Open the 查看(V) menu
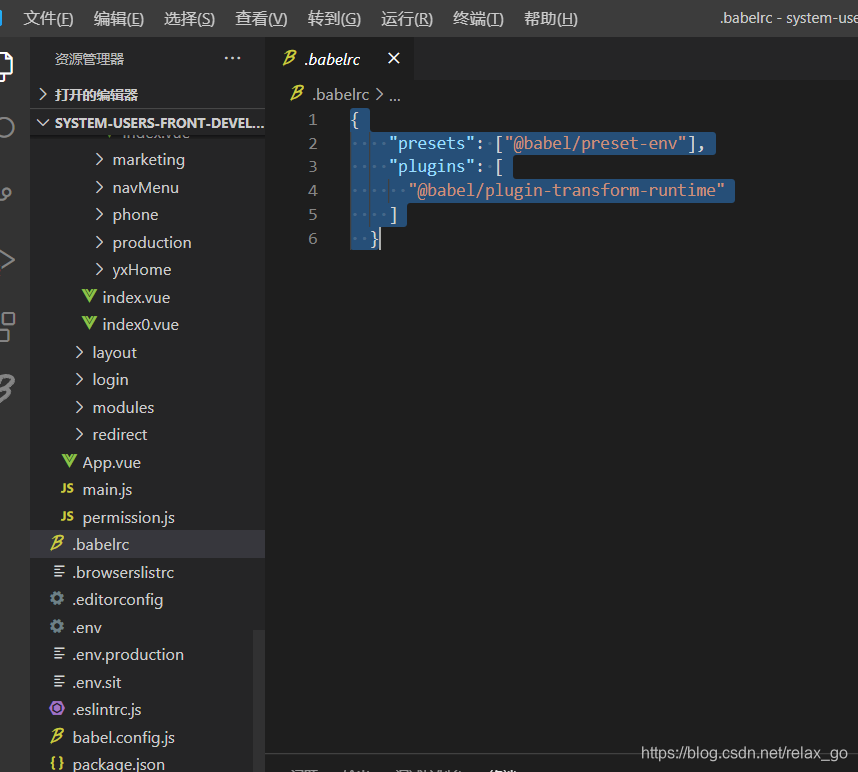Viewport: 858px width, 772px height. (261, 19)
